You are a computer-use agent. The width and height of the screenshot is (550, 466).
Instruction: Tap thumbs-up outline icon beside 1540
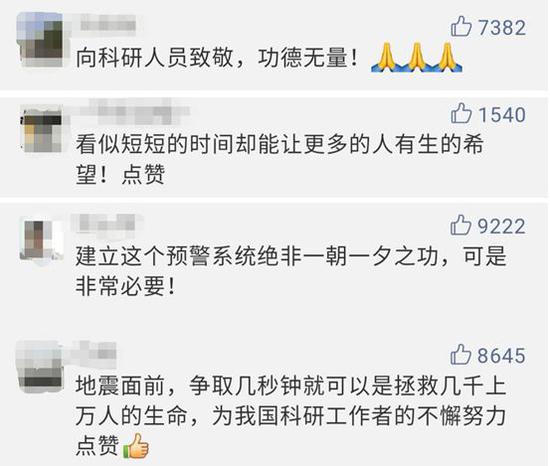461,113
